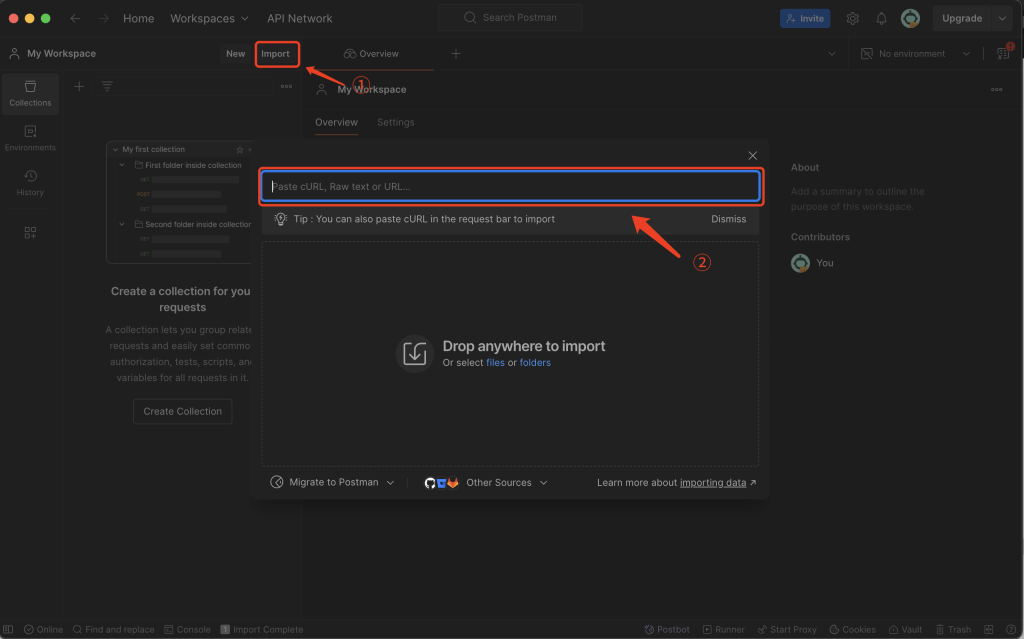The width and height of the screenshot is (1024, 639).
Task: Open the configure workspace sidebar grid icon
Action: 30,233
